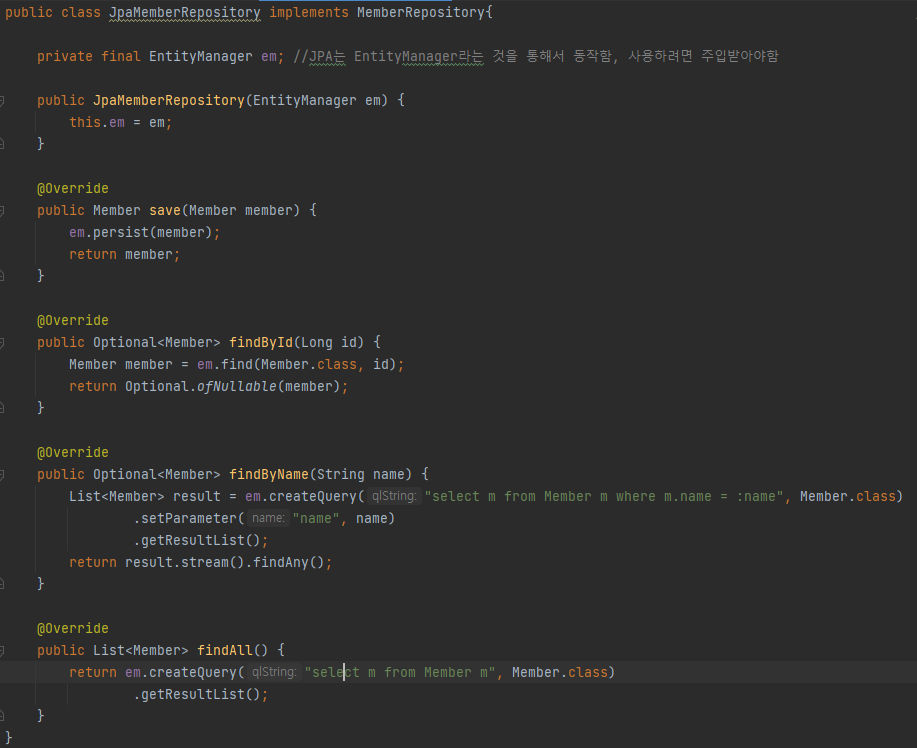
Task: Click the query string containing 'where m.name = :name'
Action: click(604, 497)
